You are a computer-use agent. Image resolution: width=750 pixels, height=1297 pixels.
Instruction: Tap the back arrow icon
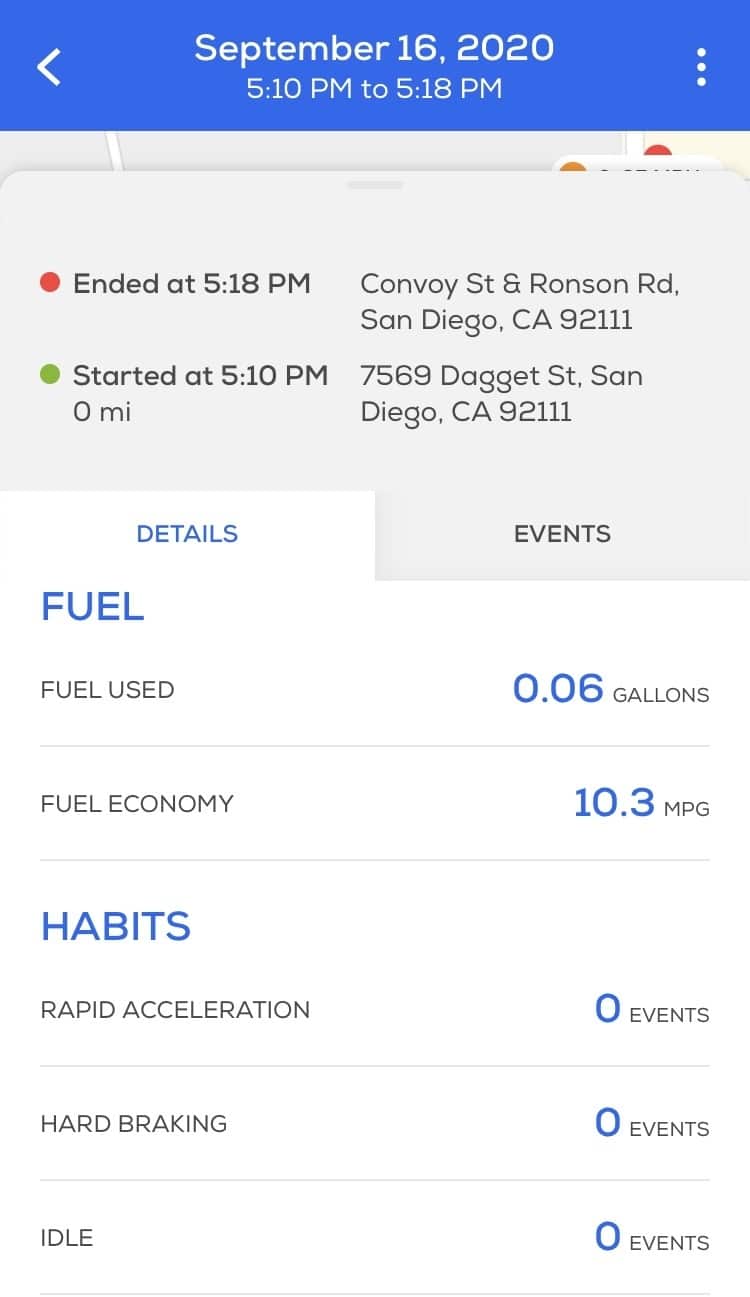coord(49,67)
